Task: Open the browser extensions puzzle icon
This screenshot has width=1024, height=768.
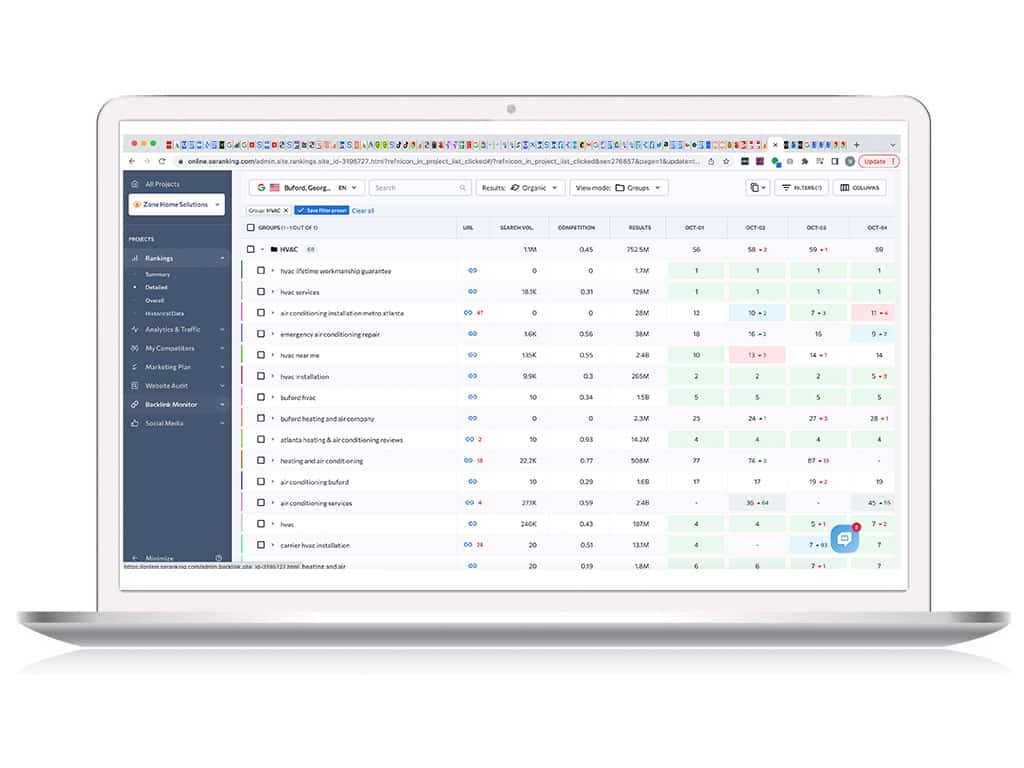Action: tap(805, 161)
